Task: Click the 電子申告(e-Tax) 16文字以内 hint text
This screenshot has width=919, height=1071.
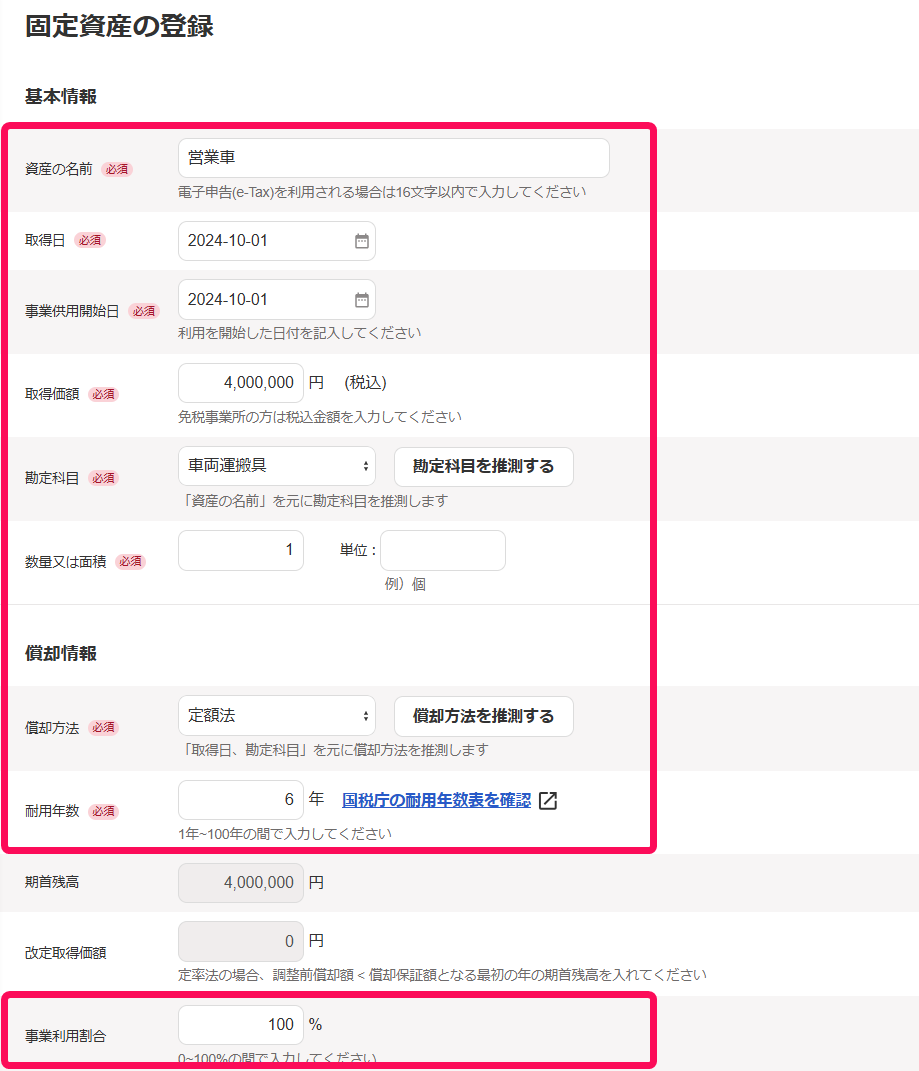Action: click(382, 193)
